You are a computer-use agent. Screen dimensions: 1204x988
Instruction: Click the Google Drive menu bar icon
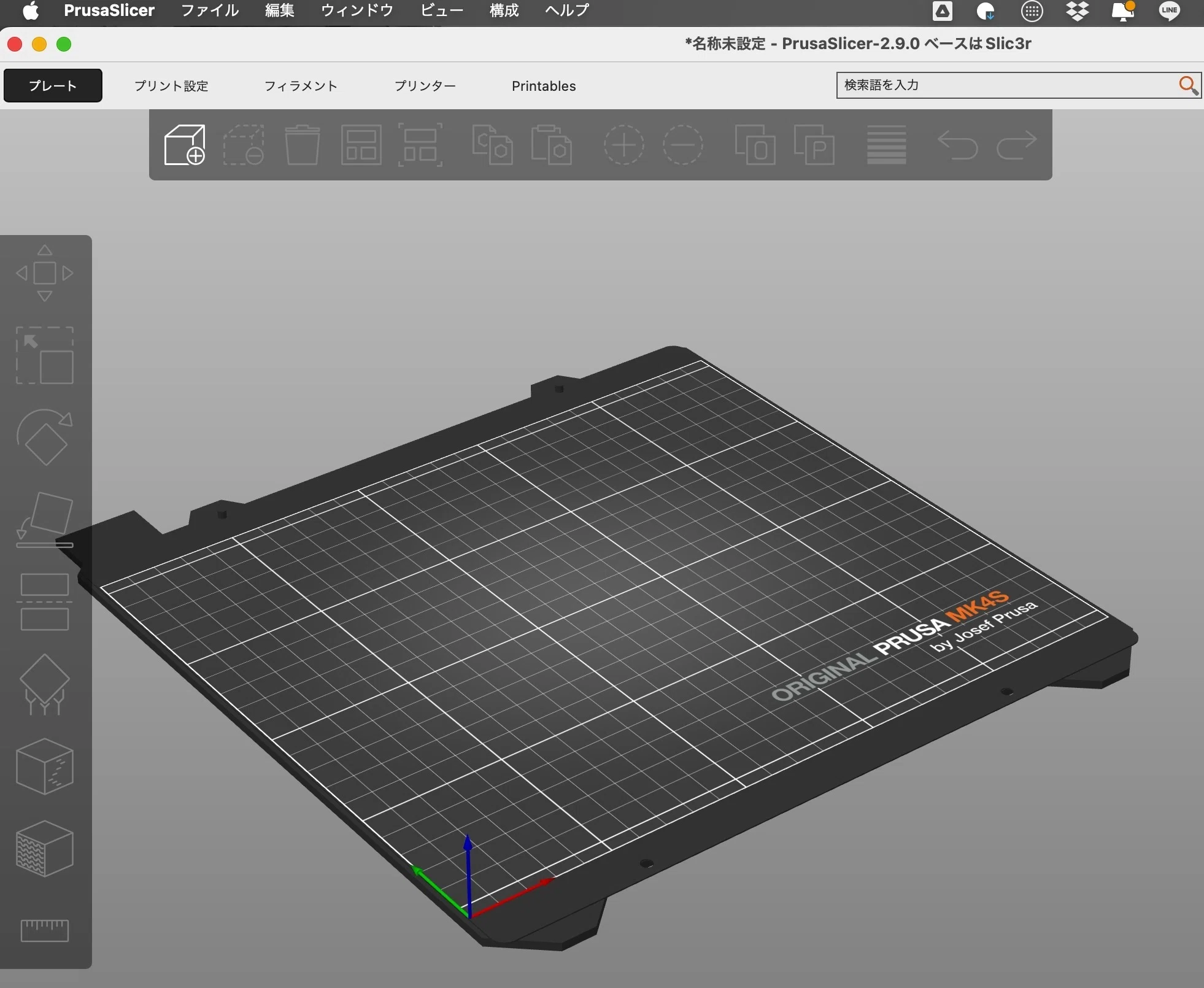coord(943,10)
